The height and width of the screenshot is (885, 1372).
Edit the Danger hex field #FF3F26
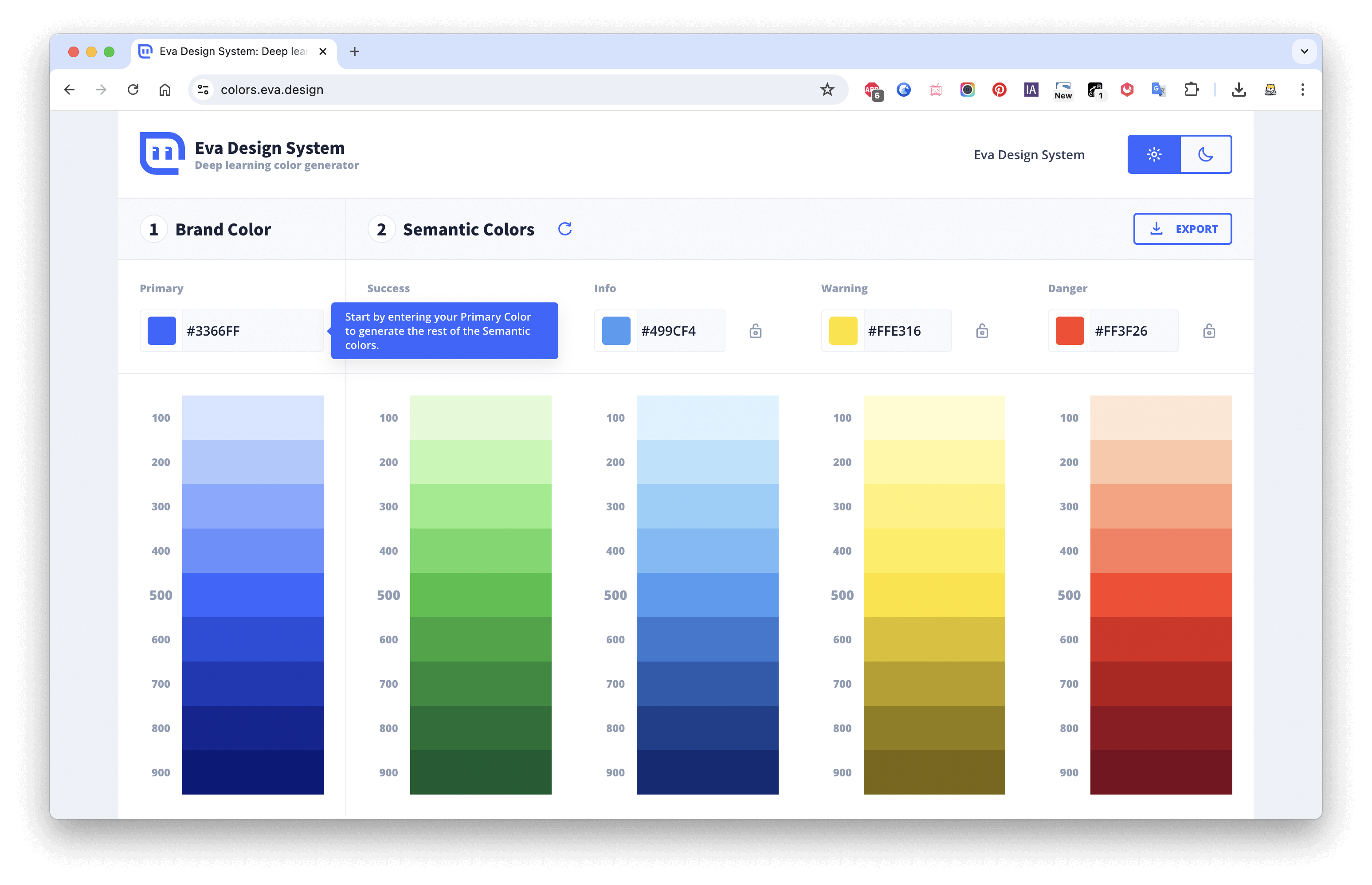click(1135, 331)
